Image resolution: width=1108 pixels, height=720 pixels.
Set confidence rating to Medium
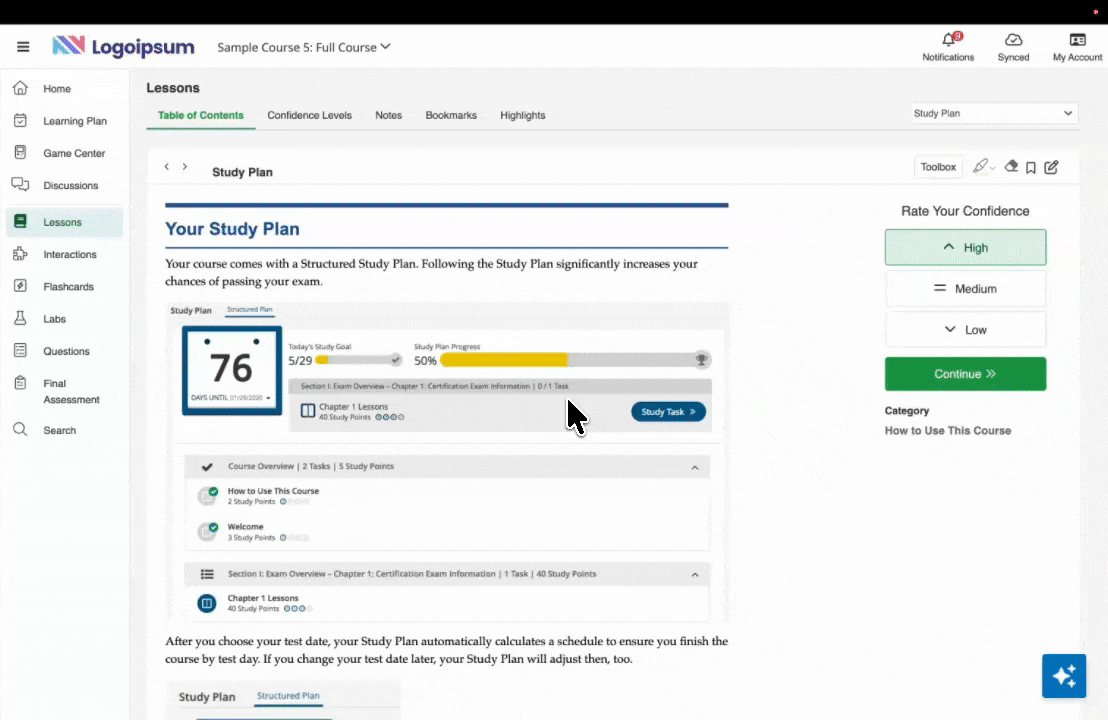(965, 289)
